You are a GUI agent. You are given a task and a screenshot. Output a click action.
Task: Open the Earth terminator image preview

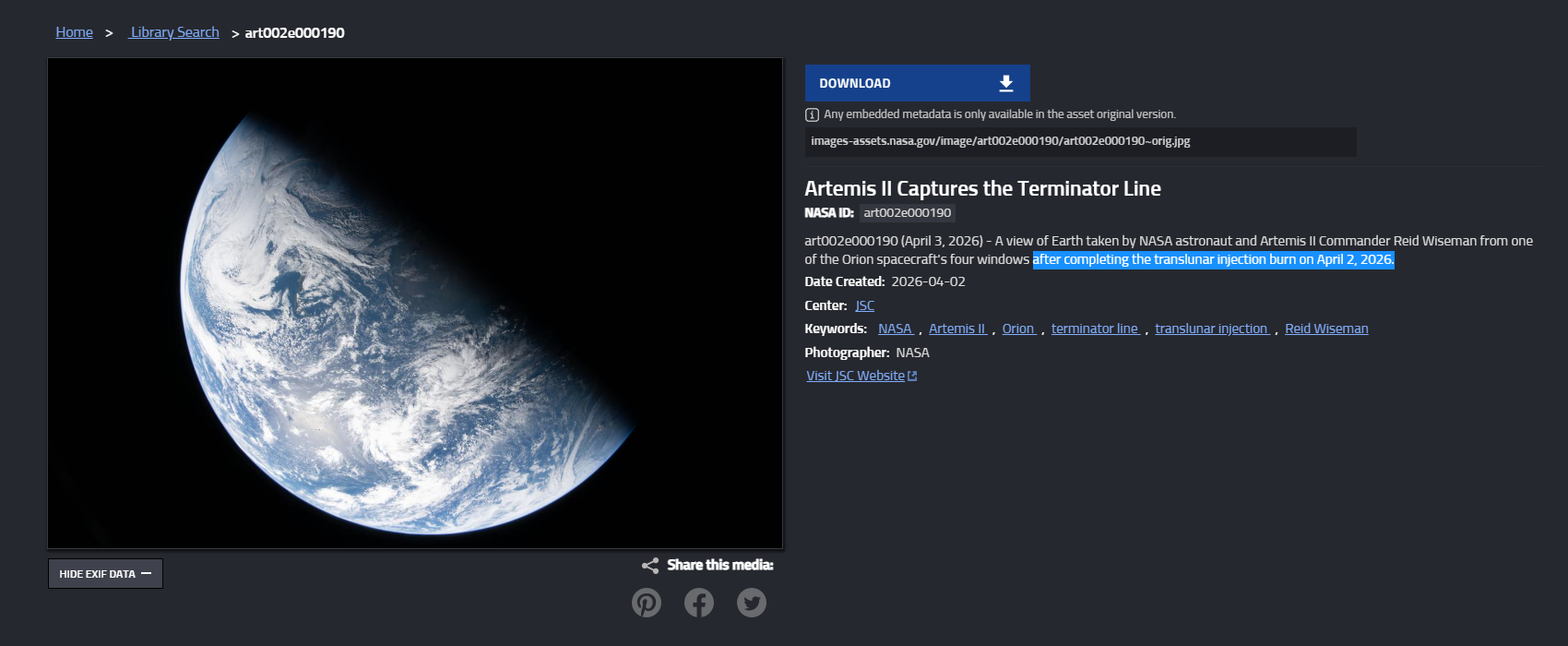point(415,304)
